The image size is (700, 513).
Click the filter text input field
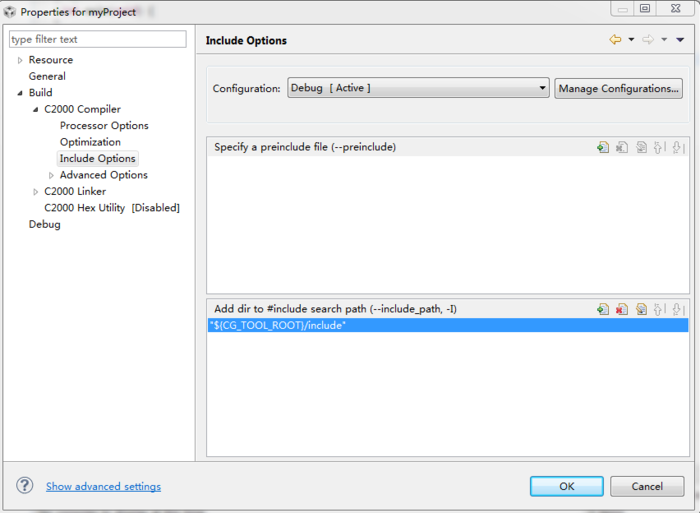pyautogui.click(x=97, y=39)
